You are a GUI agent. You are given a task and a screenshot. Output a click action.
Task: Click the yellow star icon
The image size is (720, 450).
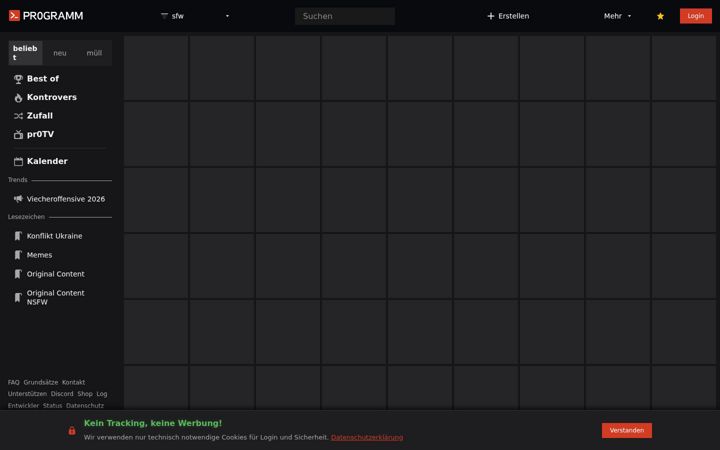click(x=660, y=16)
